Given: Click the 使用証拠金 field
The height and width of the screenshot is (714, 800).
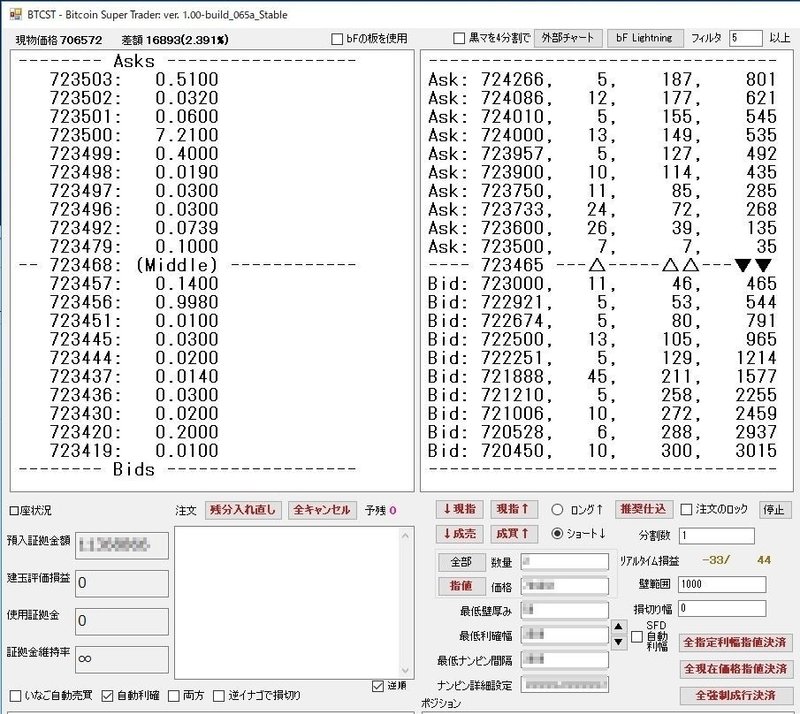Looking at the screenshot, I should tap(122, 621).
